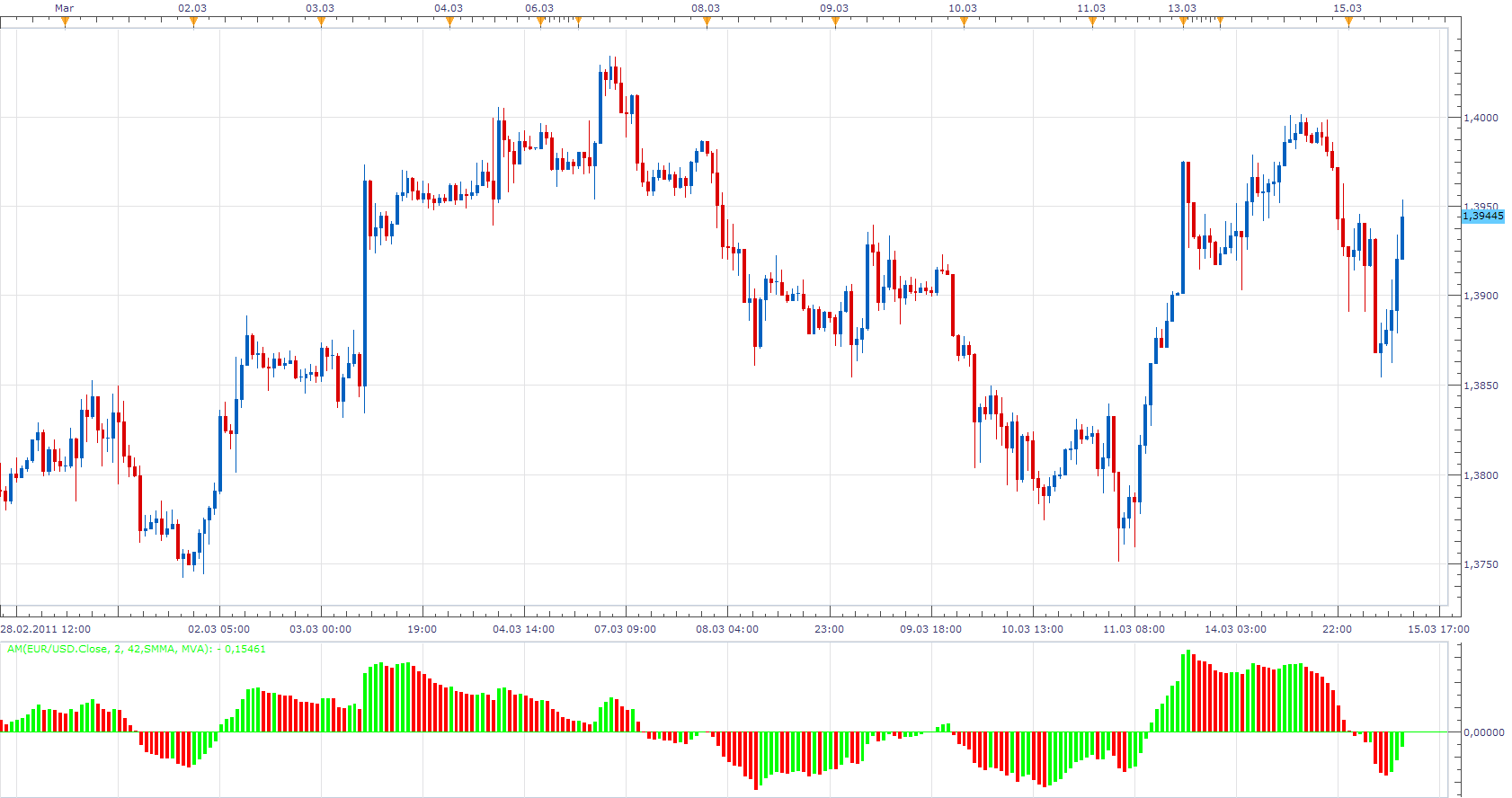Click the 28.02.2011 12:00 time axis label
Viewport: 1512px width, 798px height.
(x=46, y=629)
